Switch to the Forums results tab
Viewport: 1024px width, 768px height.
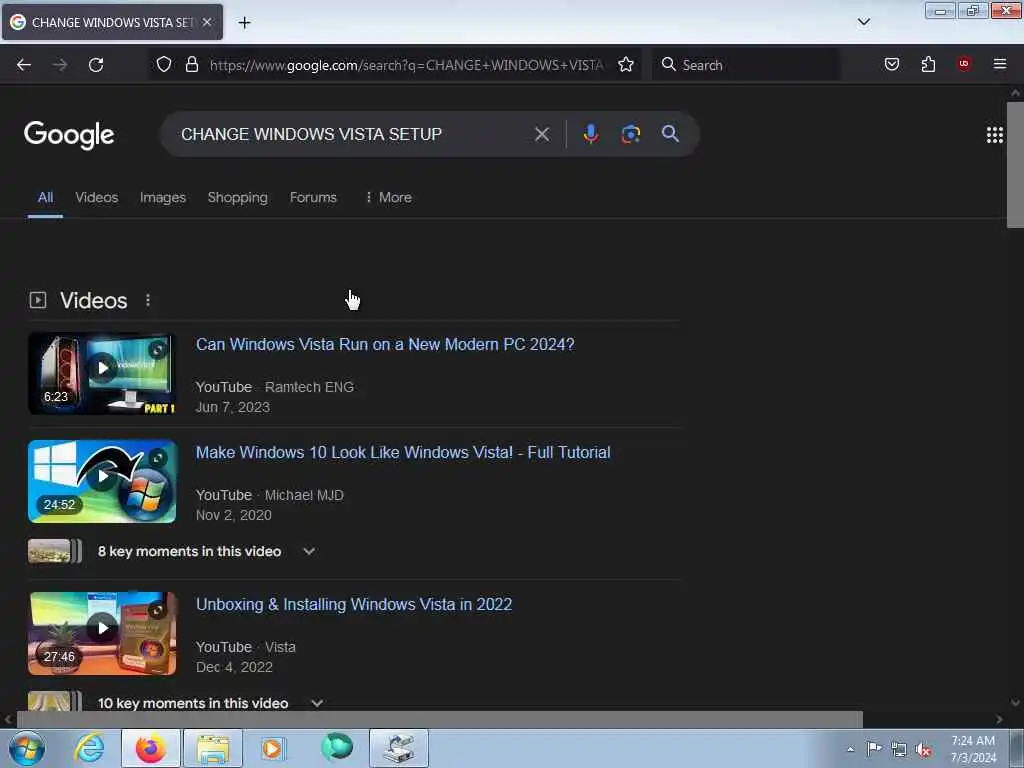tap(313, 197)
